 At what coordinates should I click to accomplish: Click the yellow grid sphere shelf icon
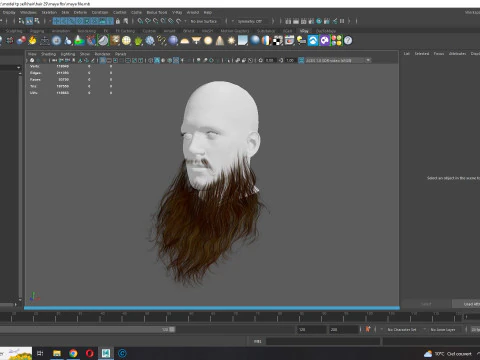126,41
